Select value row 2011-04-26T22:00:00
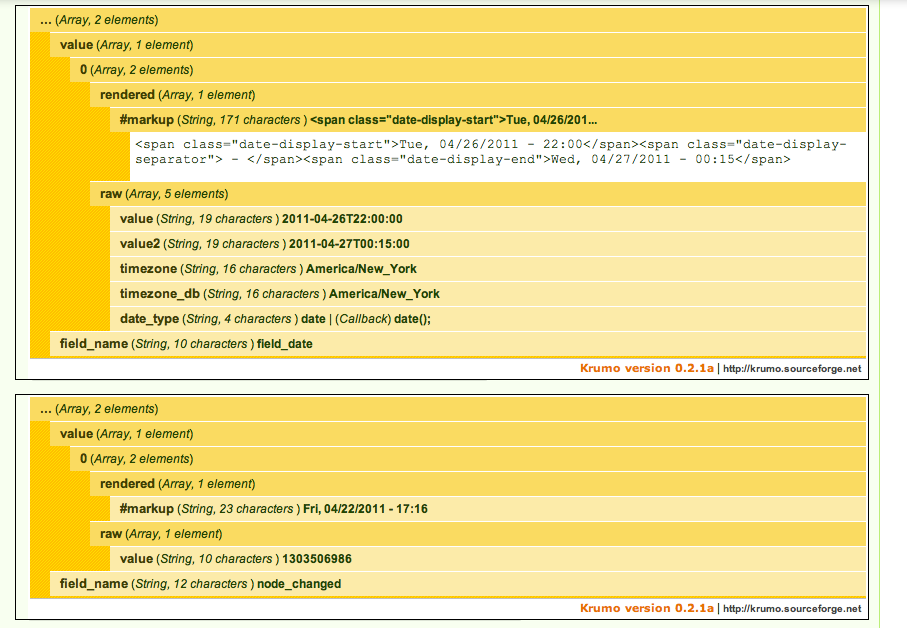Image resolution: width=907 pixels, height=628 pixels. click(x=488, y=219)
